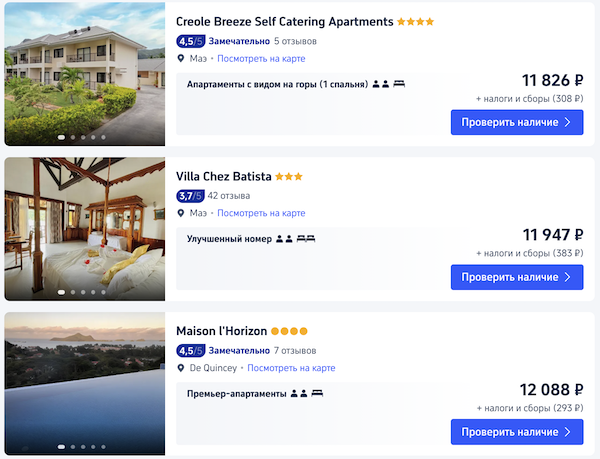Viewport: 600px width, 459px height.
Task: Click the yellow circle rating of Maison l'Horizon
Action: point(289,331)
